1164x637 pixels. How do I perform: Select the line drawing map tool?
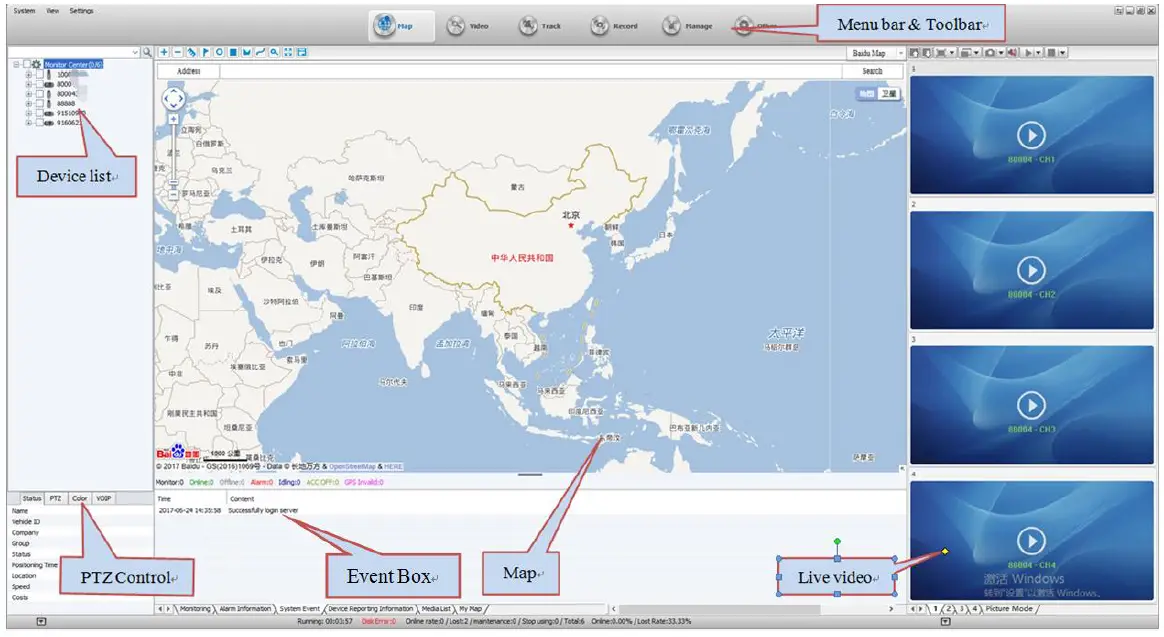pyautogui.click(x=260, y=52)
